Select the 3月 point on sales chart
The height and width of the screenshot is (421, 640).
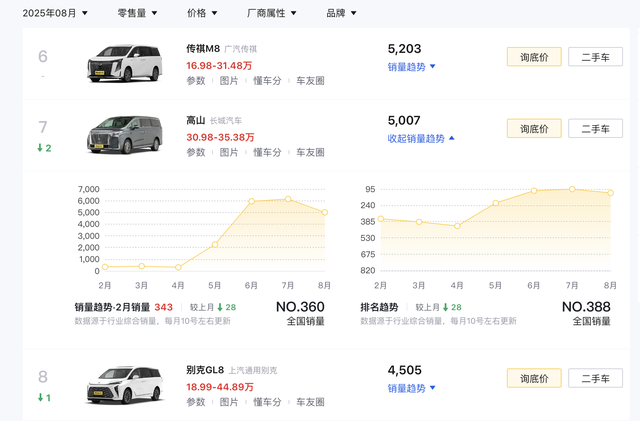click(x=142, y=266)
